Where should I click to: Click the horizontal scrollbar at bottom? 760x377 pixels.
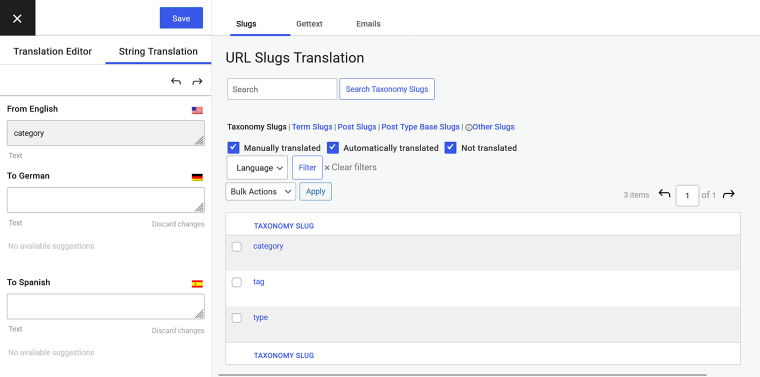463,375
